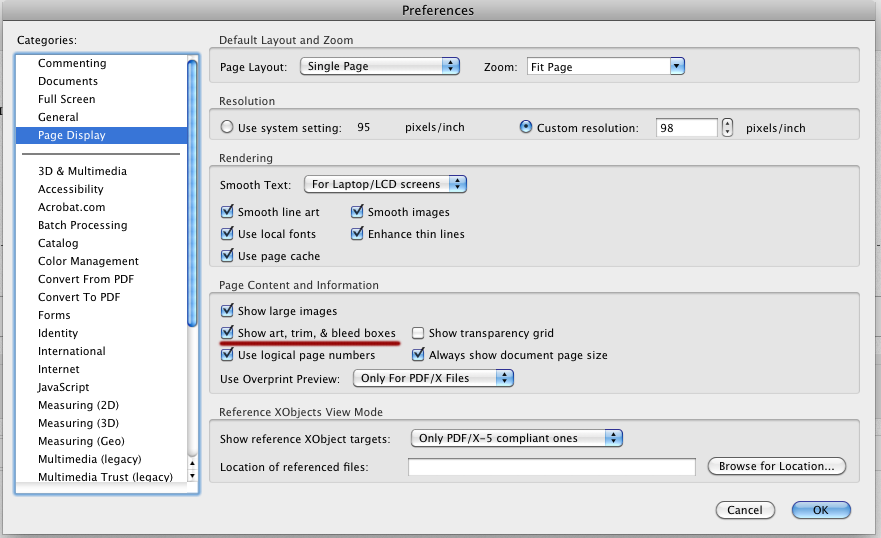Click the Location of referenced files field
The width and height of the screenshot is (881, 538).
[552, 467]
